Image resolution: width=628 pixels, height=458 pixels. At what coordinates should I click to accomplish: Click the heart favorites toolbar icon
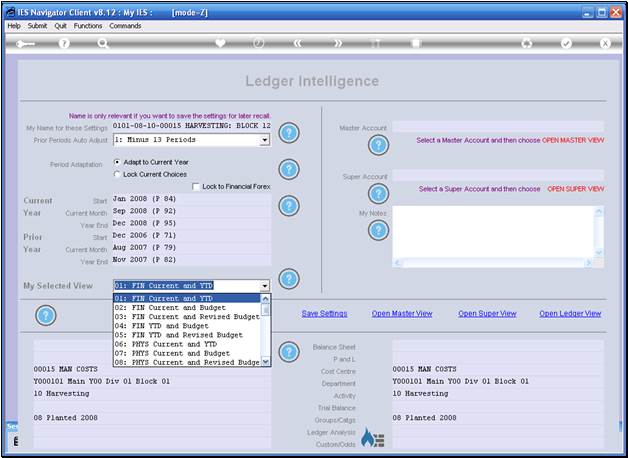[220, 43]
